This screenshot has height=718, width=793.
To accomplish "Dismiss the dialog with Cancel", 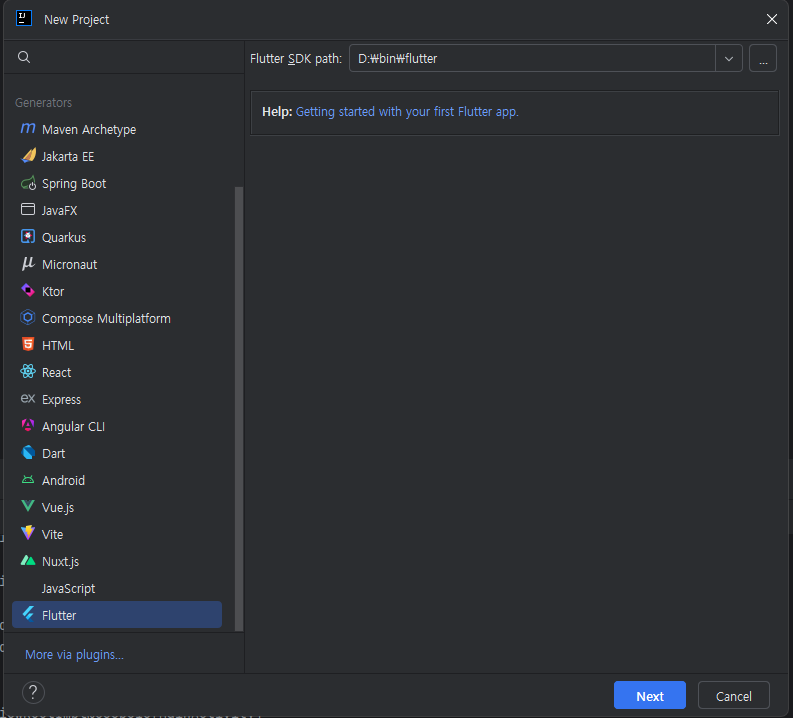I will 734,696.
